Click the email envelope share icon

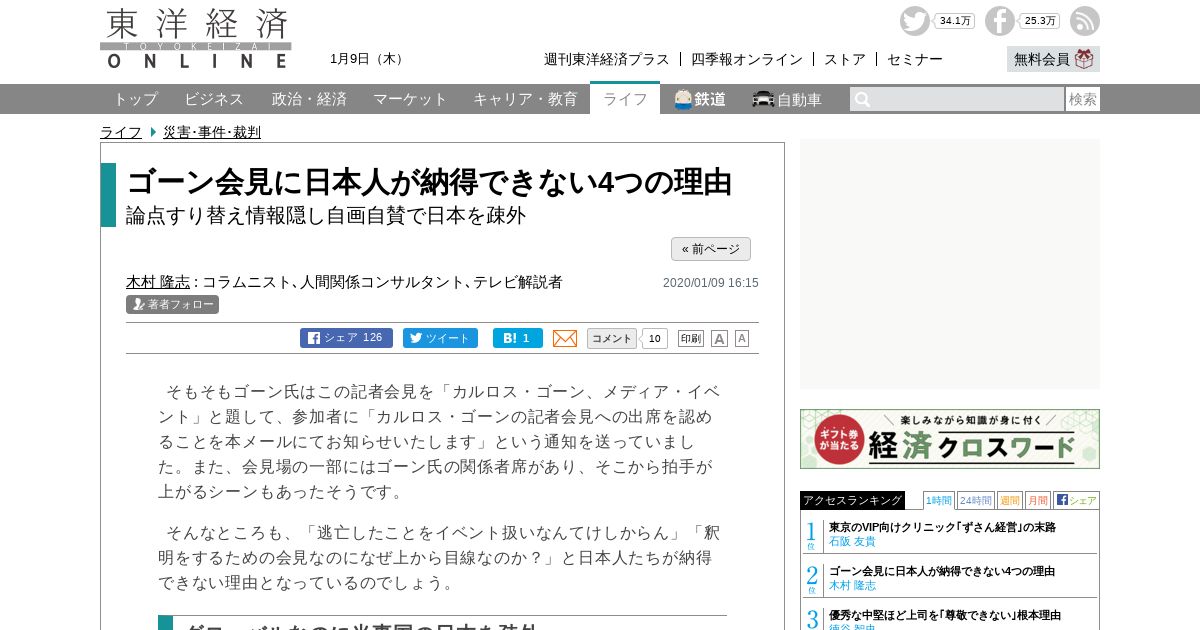565,338
